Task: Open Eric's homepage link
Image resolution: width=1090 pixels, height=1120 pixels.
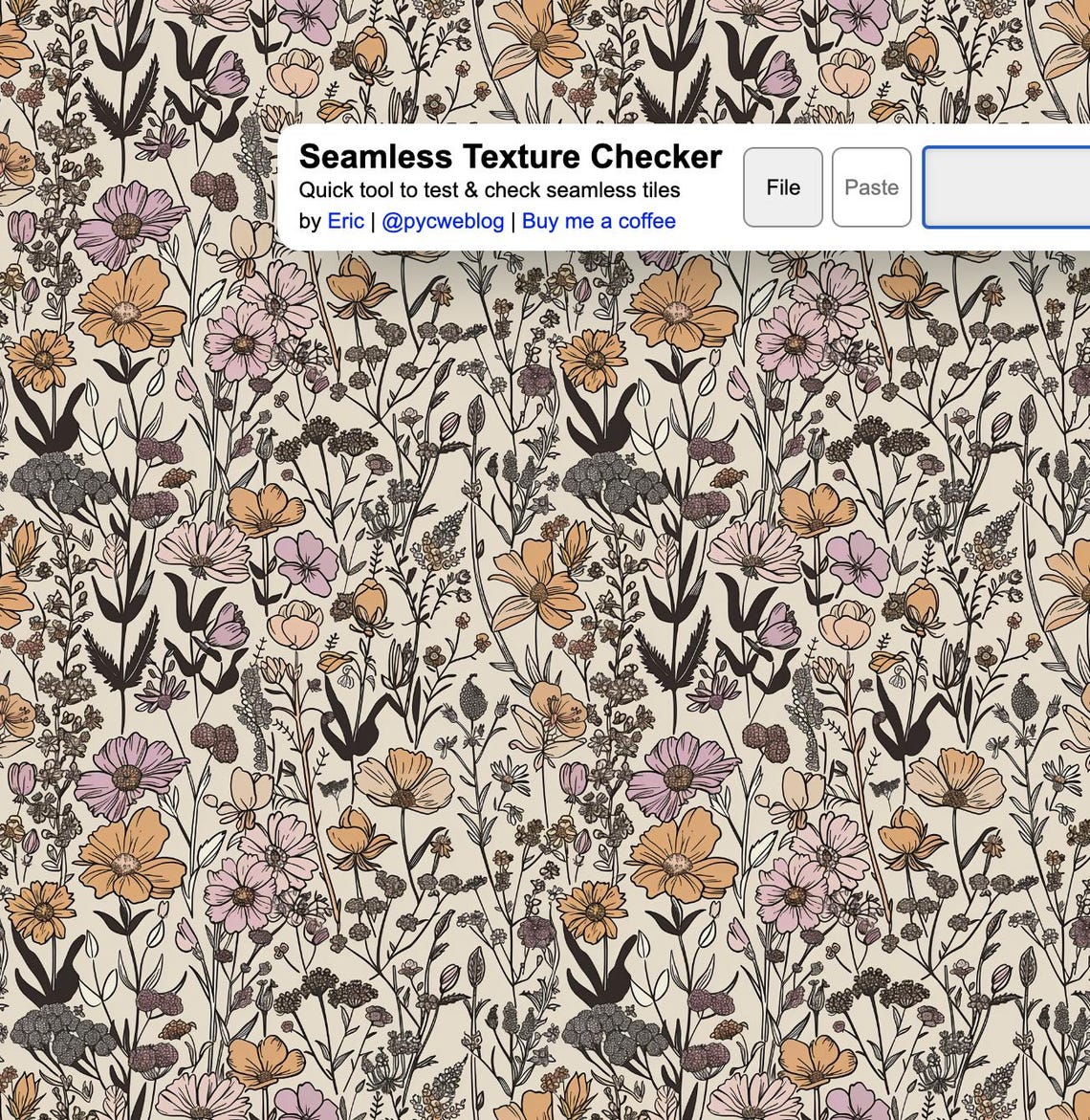Action: point(344,221)
